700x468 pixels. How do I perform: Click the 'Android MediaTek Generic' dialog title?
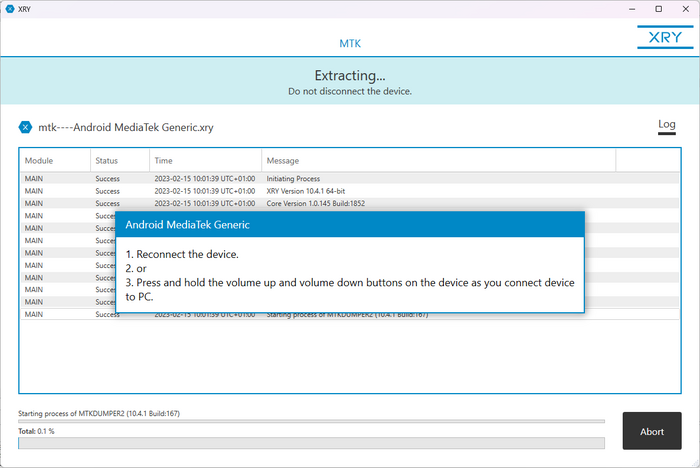point(188,225)
